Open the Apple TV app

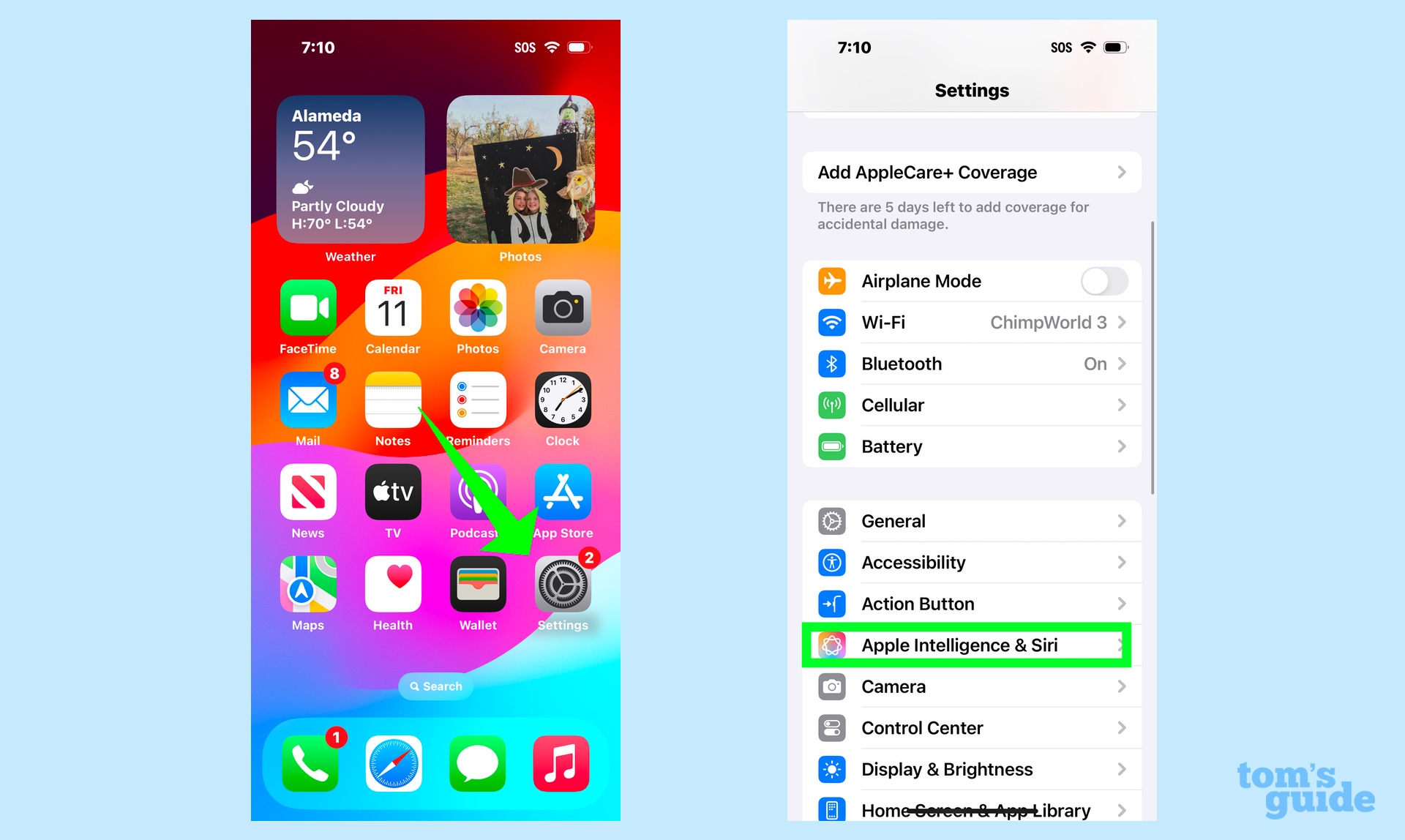393,498
